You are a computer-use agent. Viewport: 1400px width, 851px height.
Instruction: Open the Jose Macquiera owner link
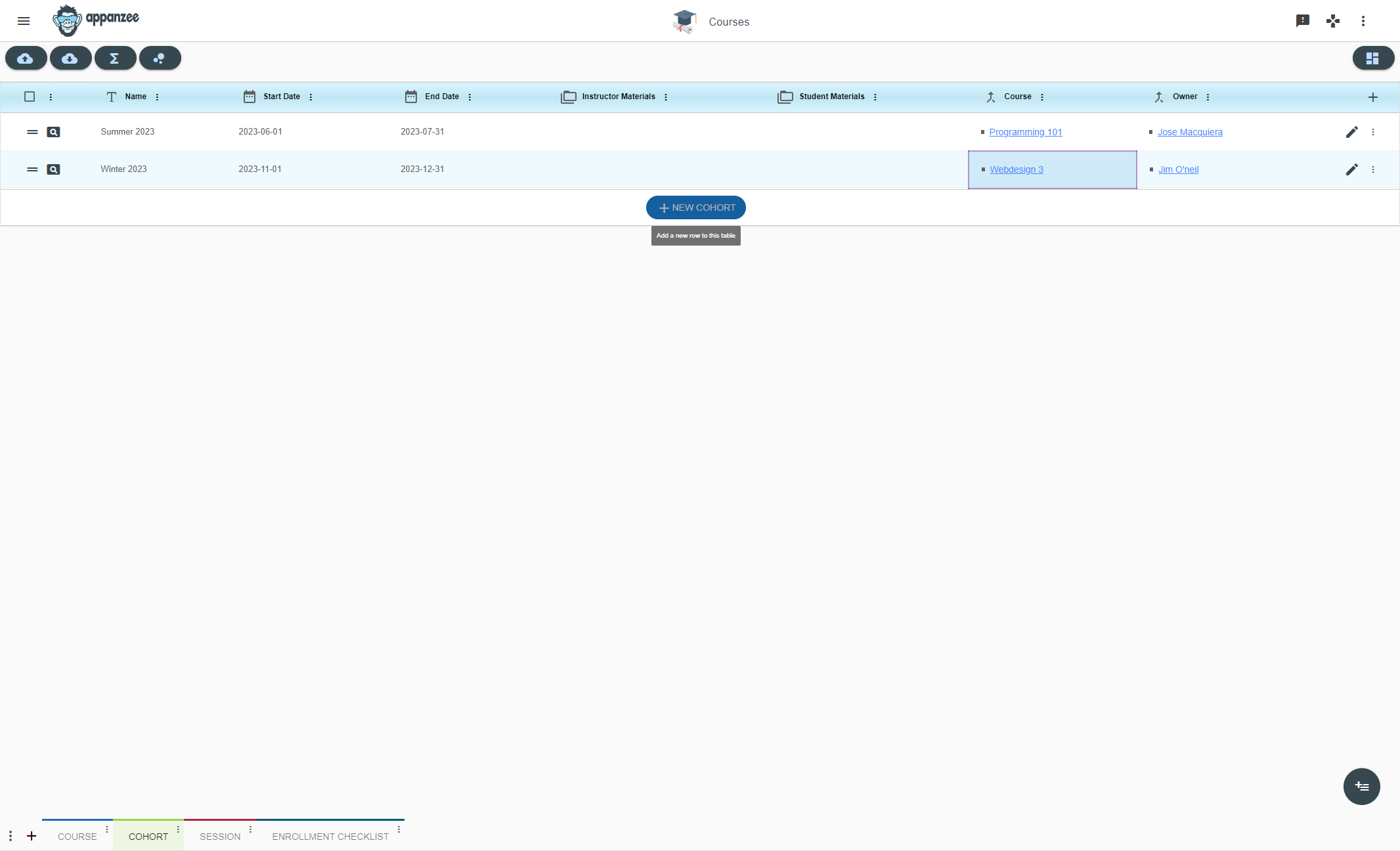(x=1190, y=132)
